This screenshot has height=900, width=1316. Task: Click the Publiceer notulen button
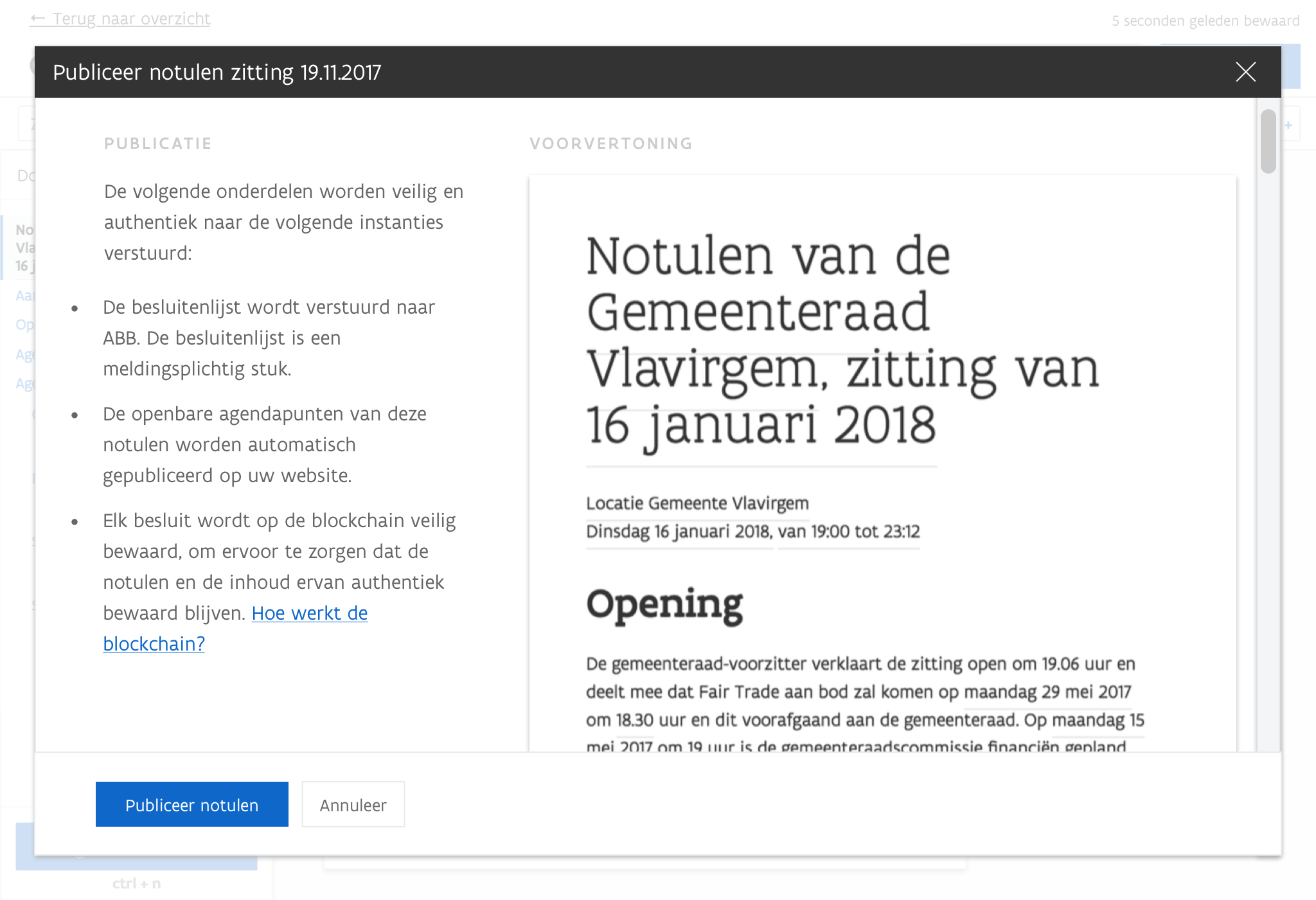(191, 804)
